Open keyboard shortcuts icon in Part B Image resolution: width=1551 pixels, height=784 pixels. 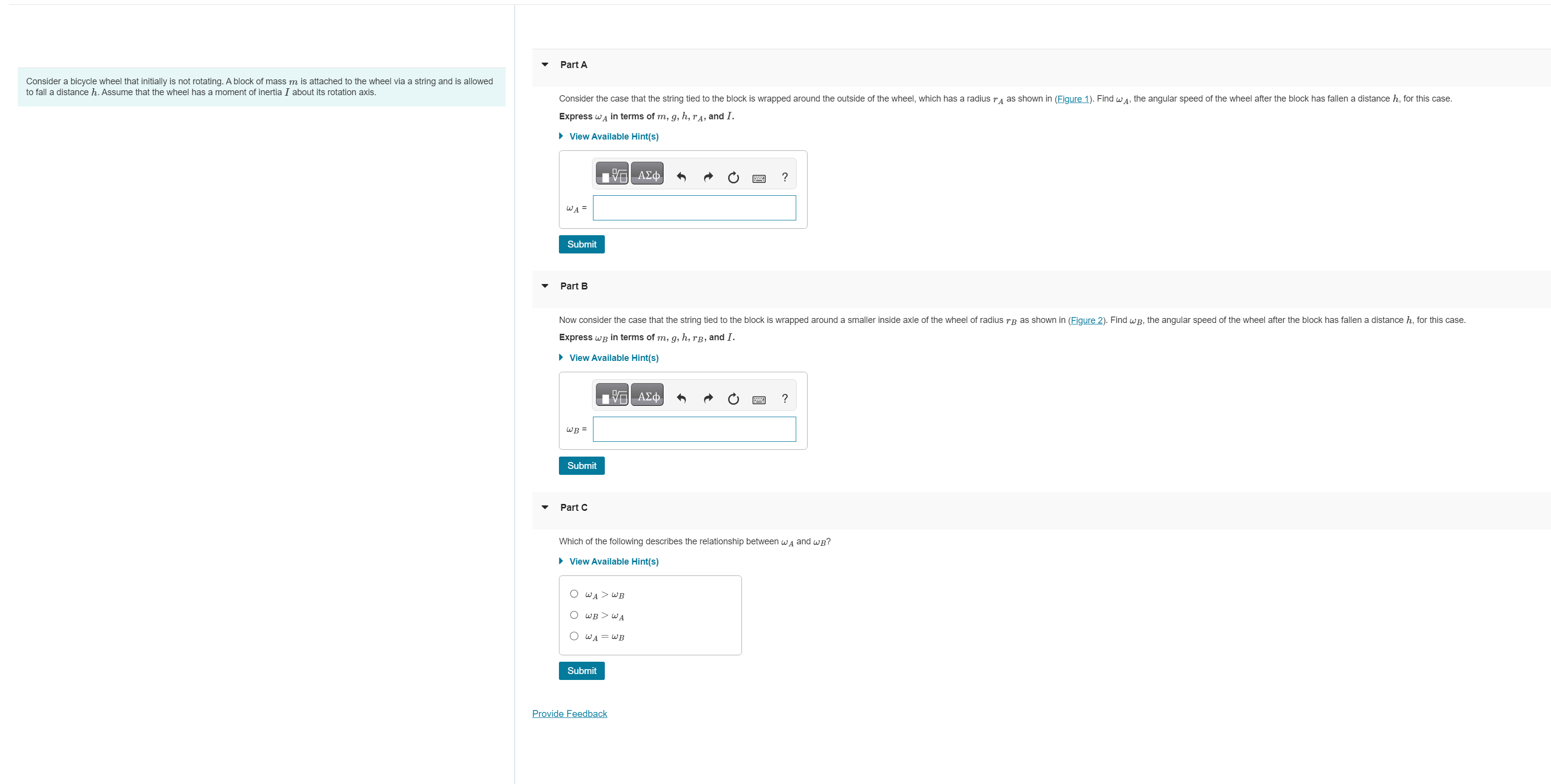click(x=759, y=399)
